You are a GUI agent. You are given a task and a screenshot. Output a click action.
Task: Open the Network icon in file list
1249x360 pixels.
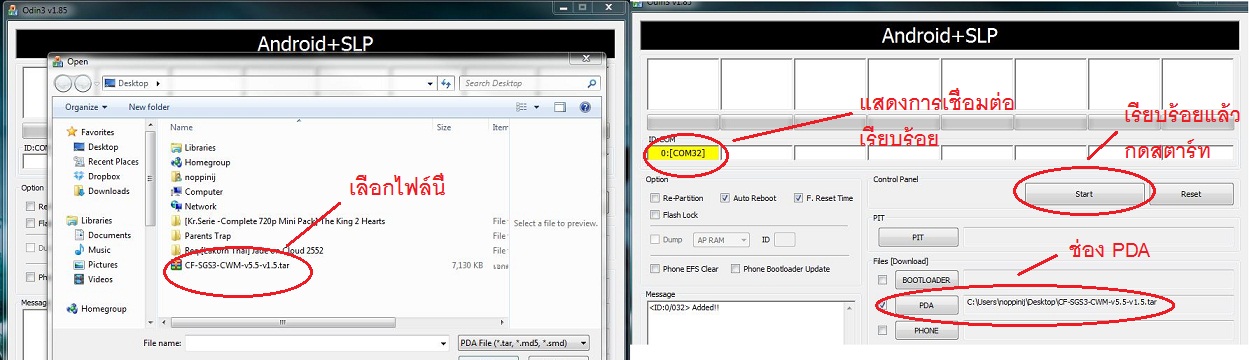tap(176, 206)
